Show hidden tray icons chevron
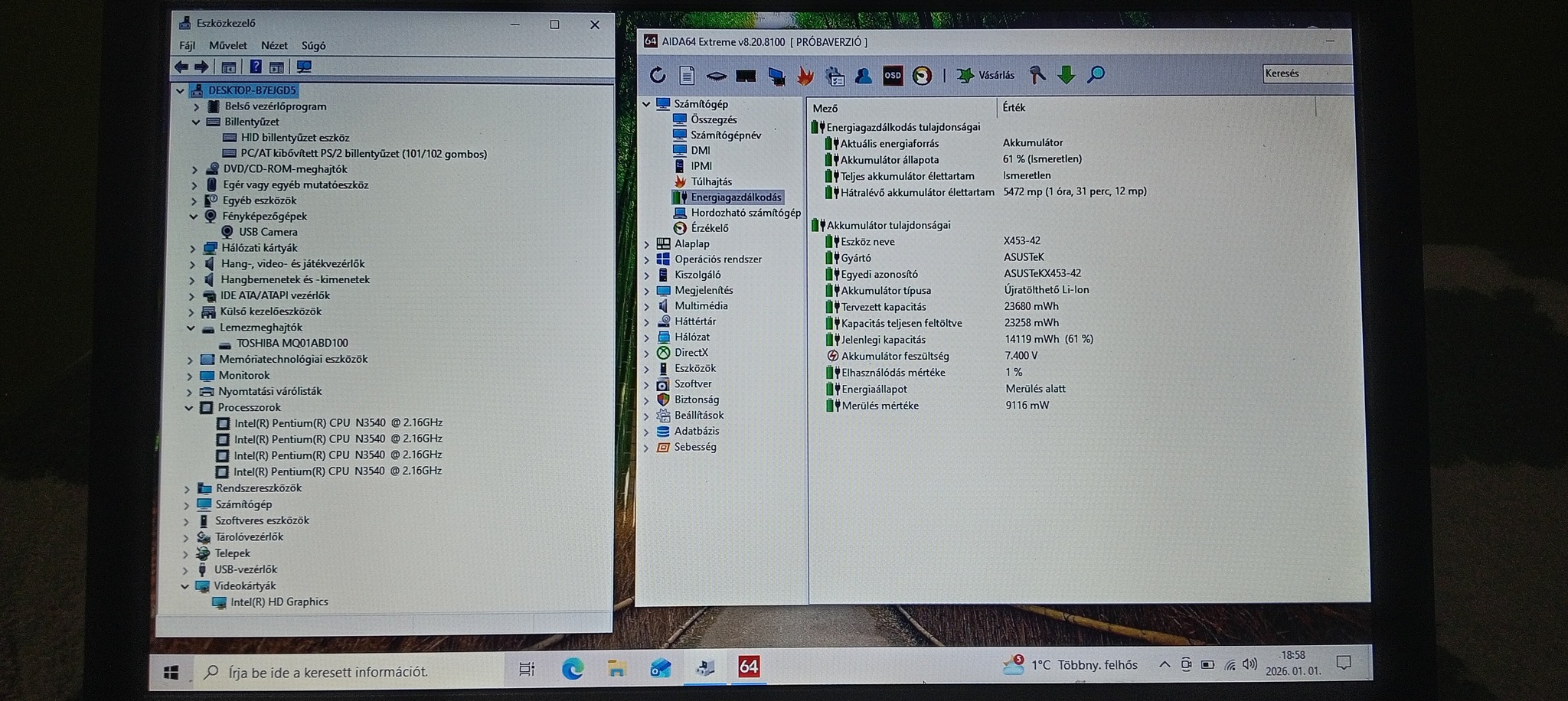The image size is (1568, 701). (x=1165, y=664)
